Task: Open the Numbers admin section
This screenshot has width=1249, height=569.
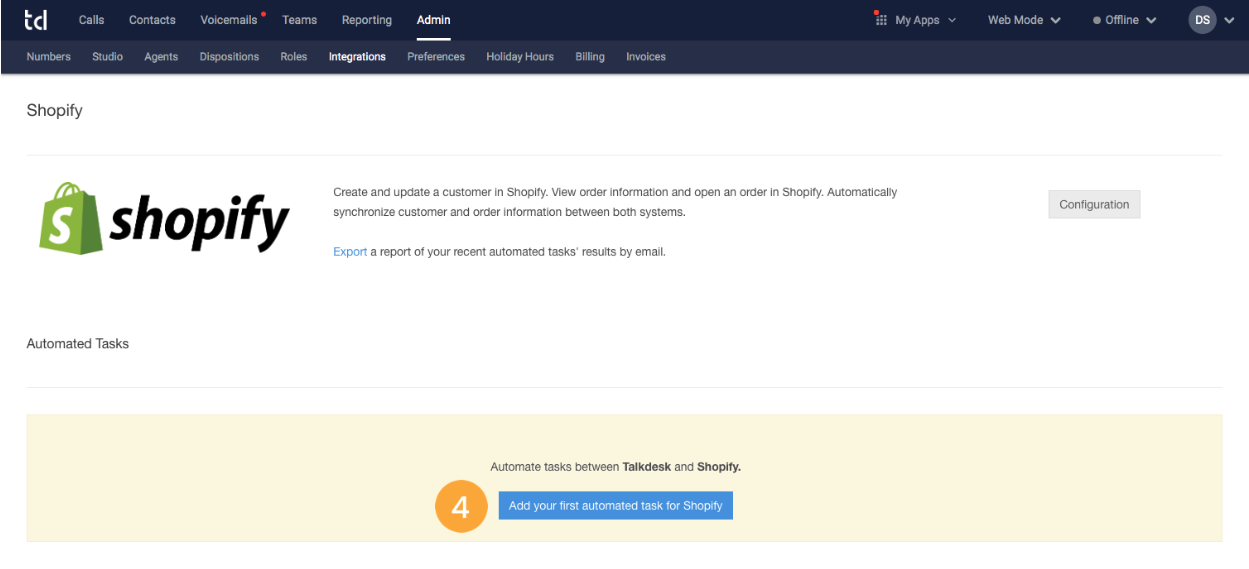Action: point(49,57)
